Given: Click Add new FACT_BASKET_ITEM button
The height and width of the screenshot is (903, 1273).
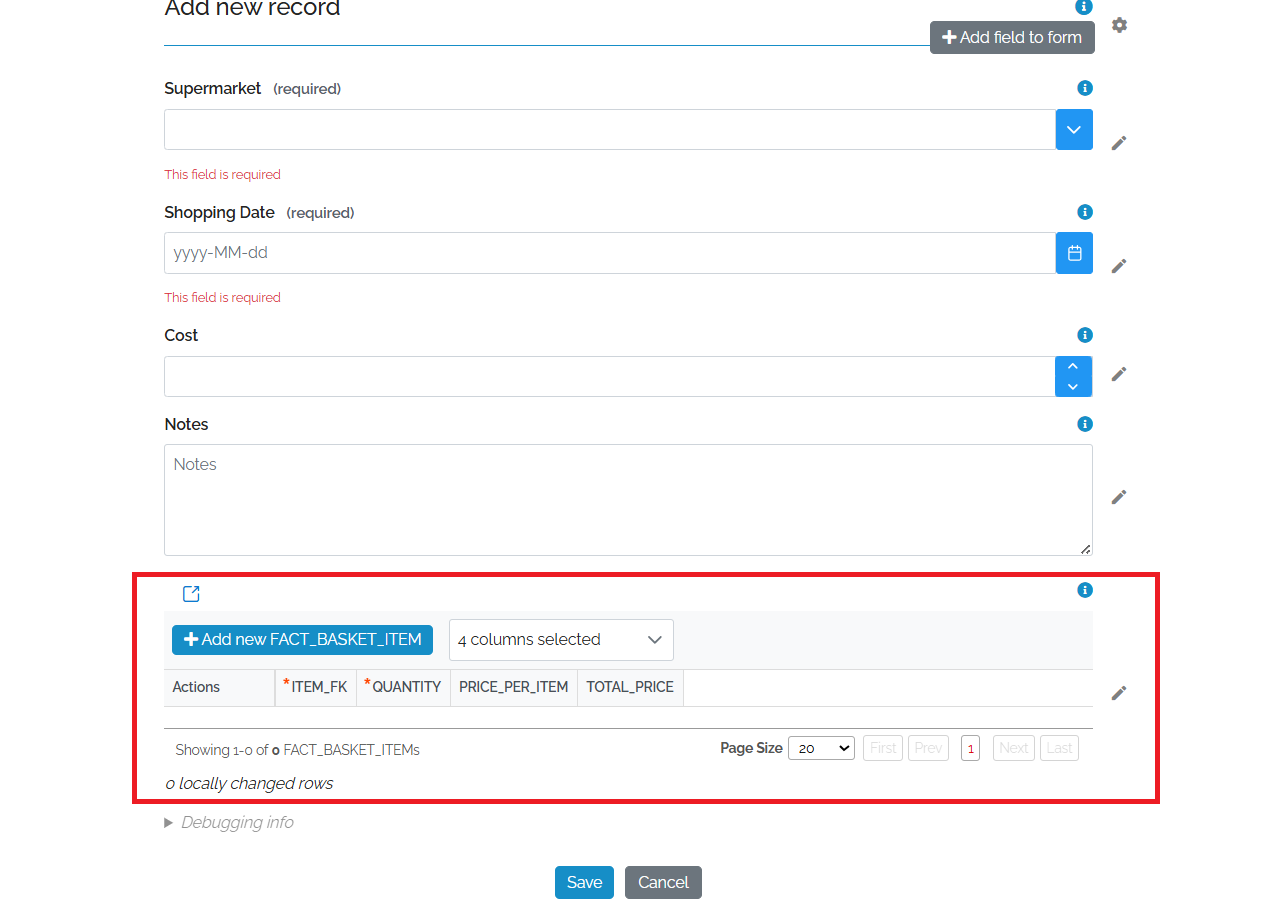Looking at the screenshot, I should tap(302, 640).
